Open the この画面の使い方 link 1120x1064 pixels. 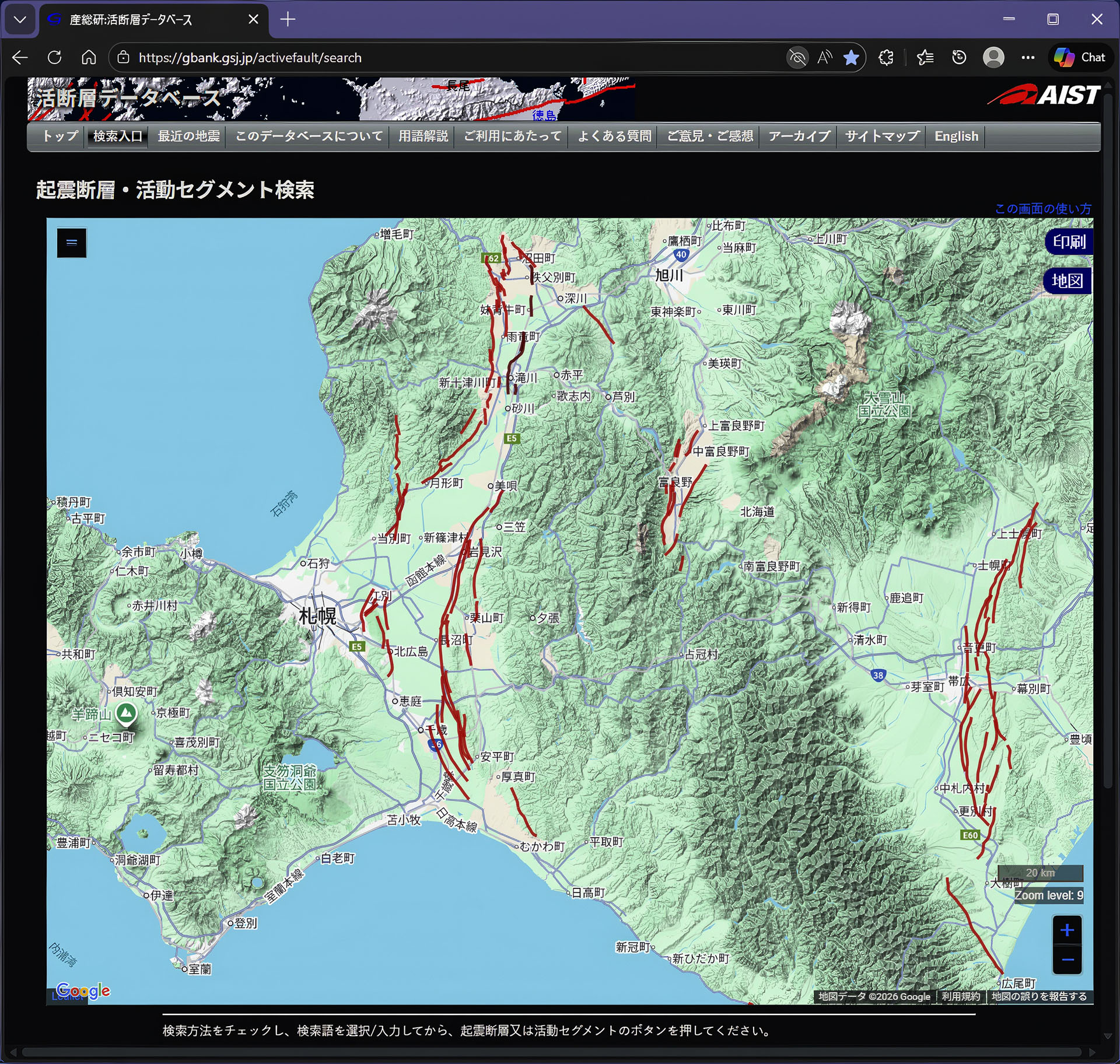[1042, 208]
